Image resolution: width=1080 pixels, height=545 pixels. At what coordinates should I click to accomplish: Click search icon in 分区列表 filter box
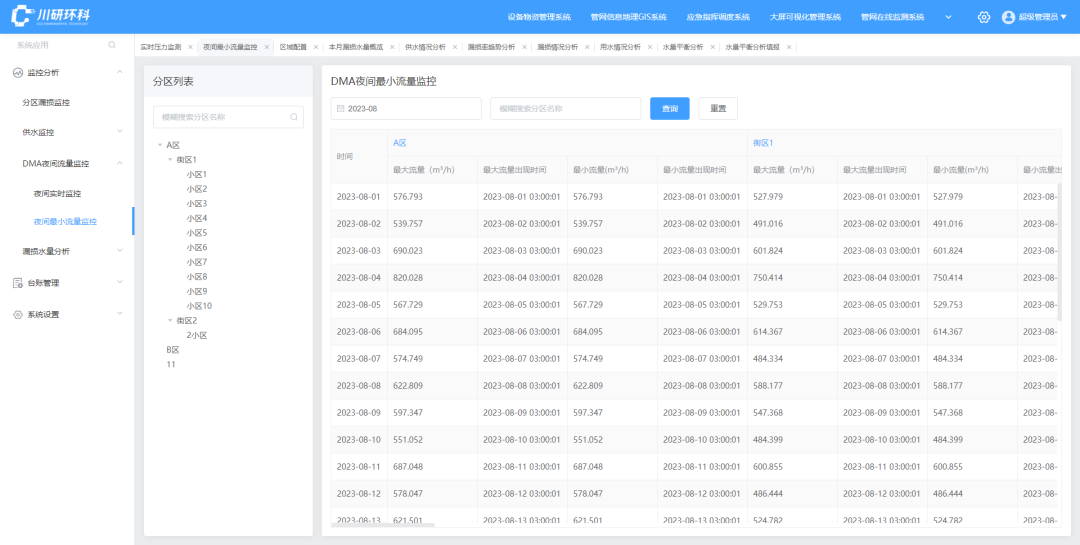coord(294,117)
